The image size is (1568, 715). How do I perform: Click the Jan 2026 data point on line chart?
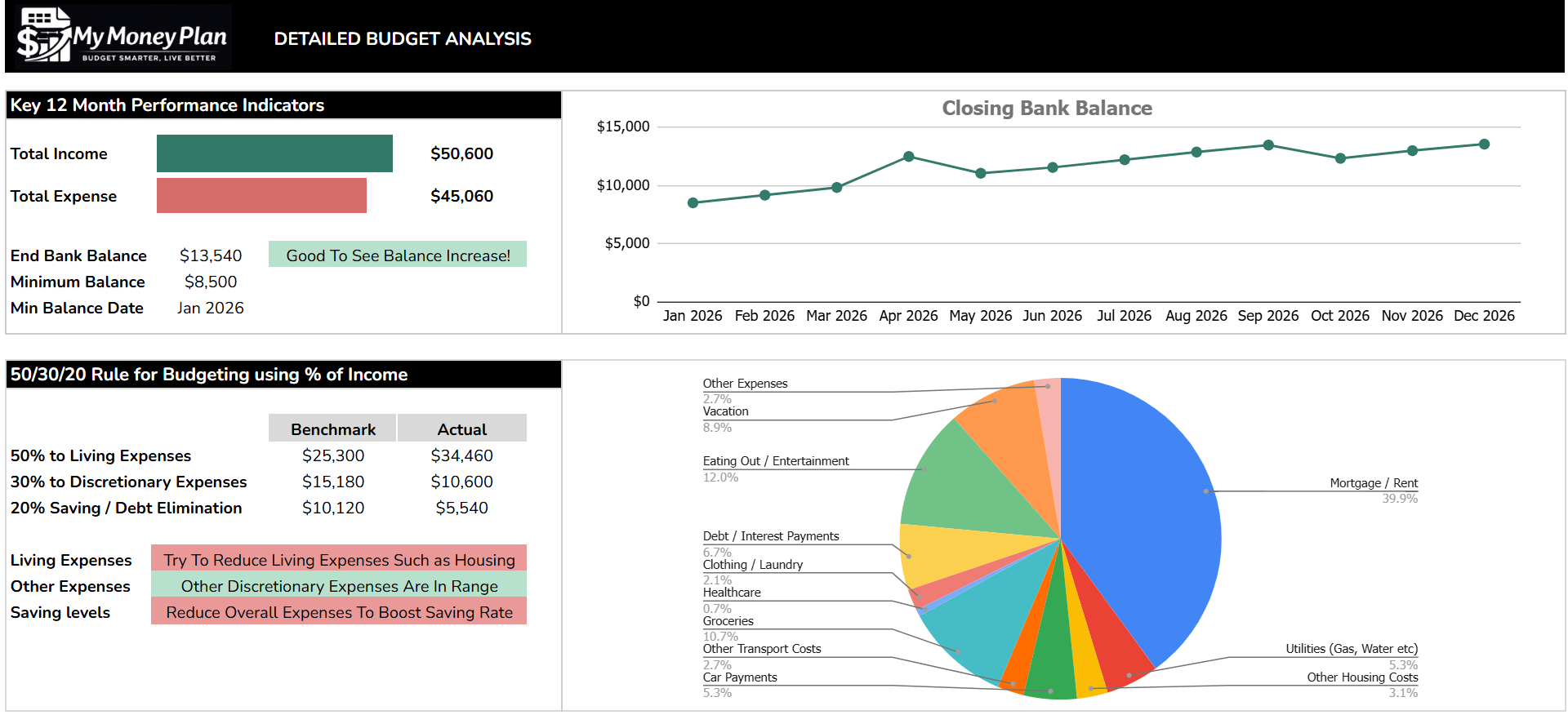(693, 202)
